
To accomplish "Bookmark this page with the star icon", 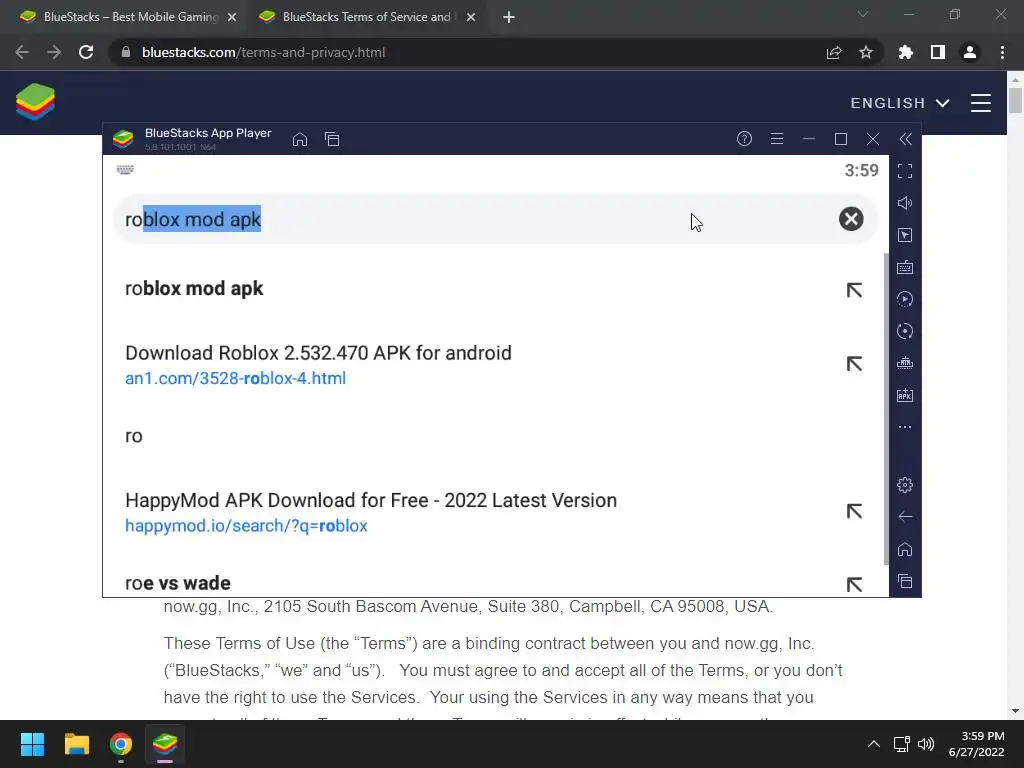I will (866, 52).
